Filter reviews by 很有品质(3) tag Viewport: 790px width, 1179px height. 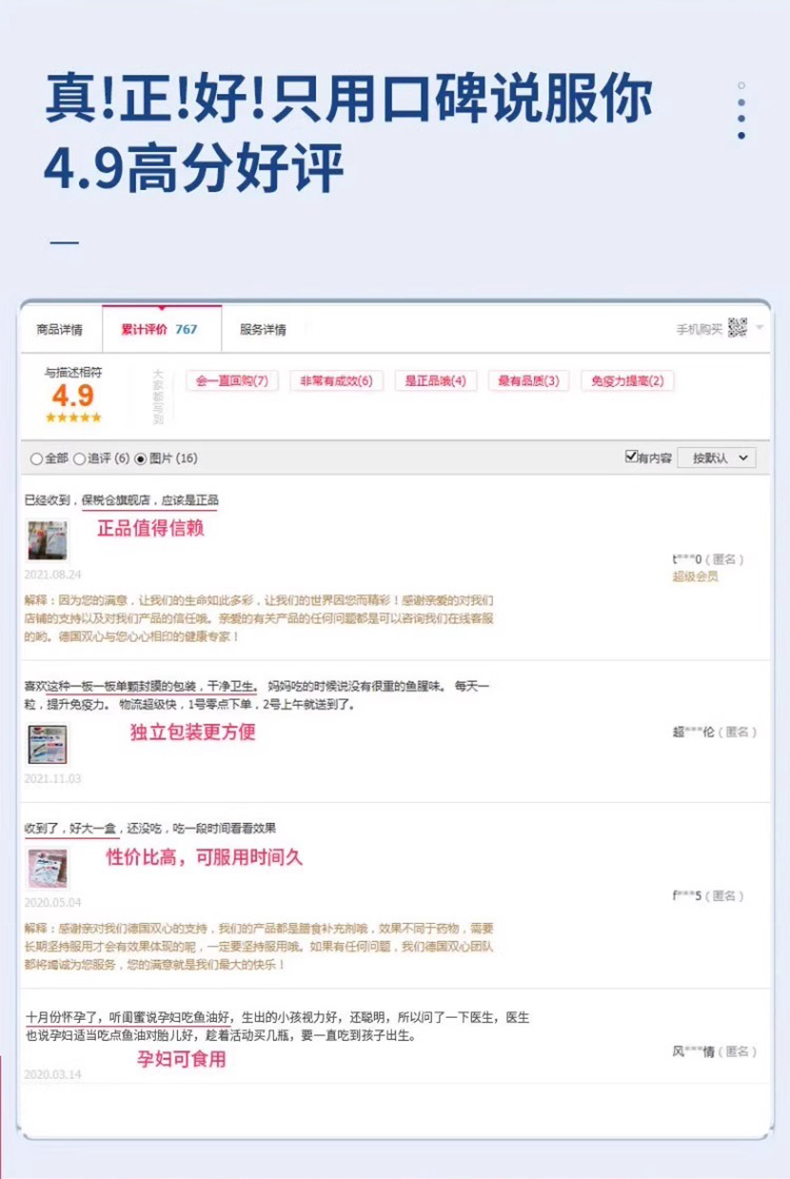coord(528,380)
